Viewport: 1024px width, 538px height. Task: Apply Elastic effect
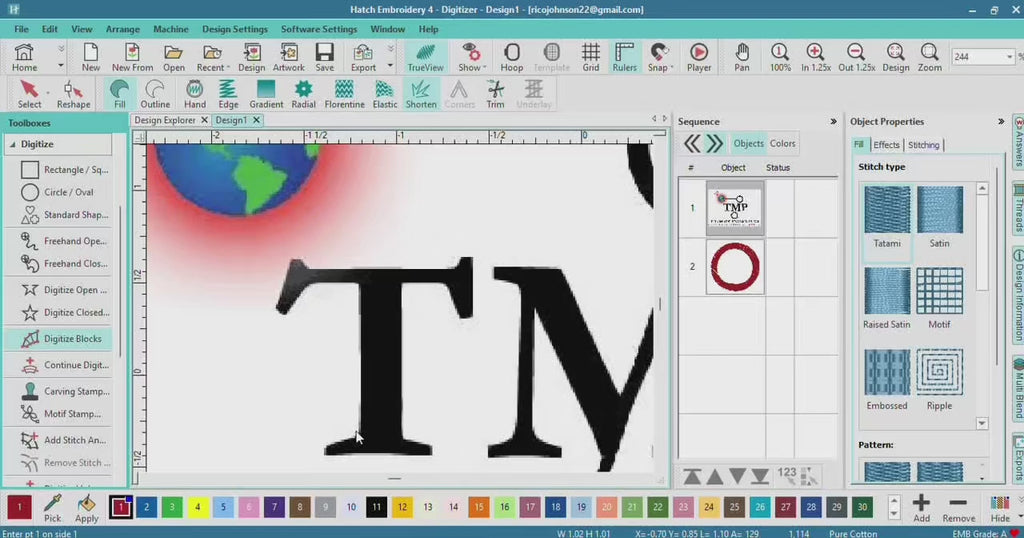(385, 95)
